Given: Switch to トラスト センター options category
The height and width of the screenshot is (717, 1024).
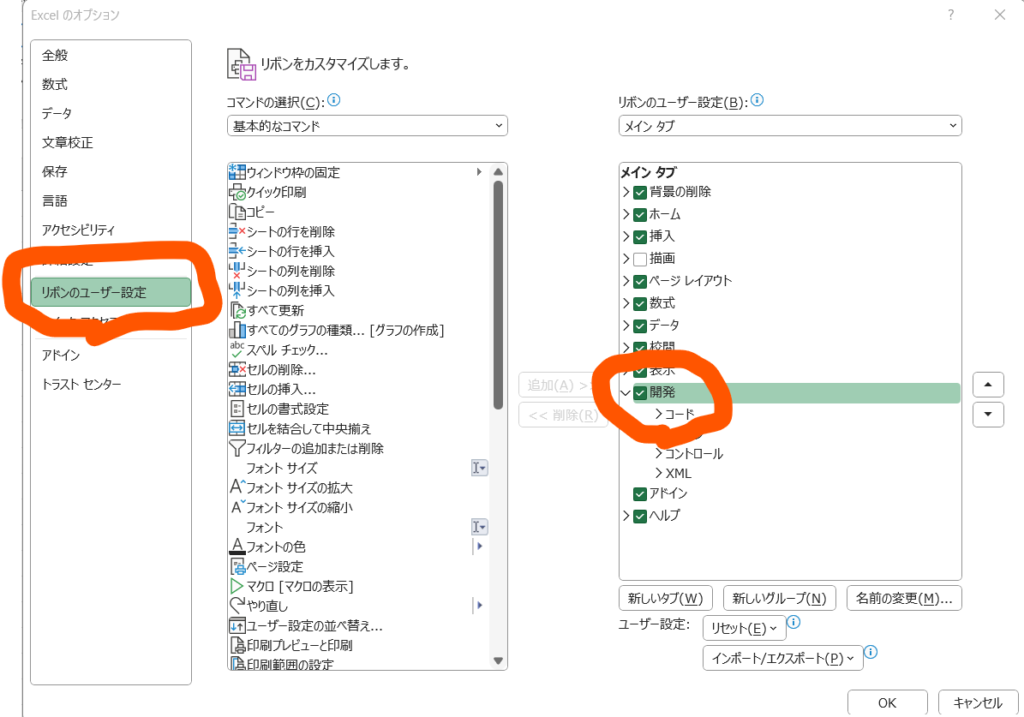Looking at the screenshot, I should click(x=80, y=384).
